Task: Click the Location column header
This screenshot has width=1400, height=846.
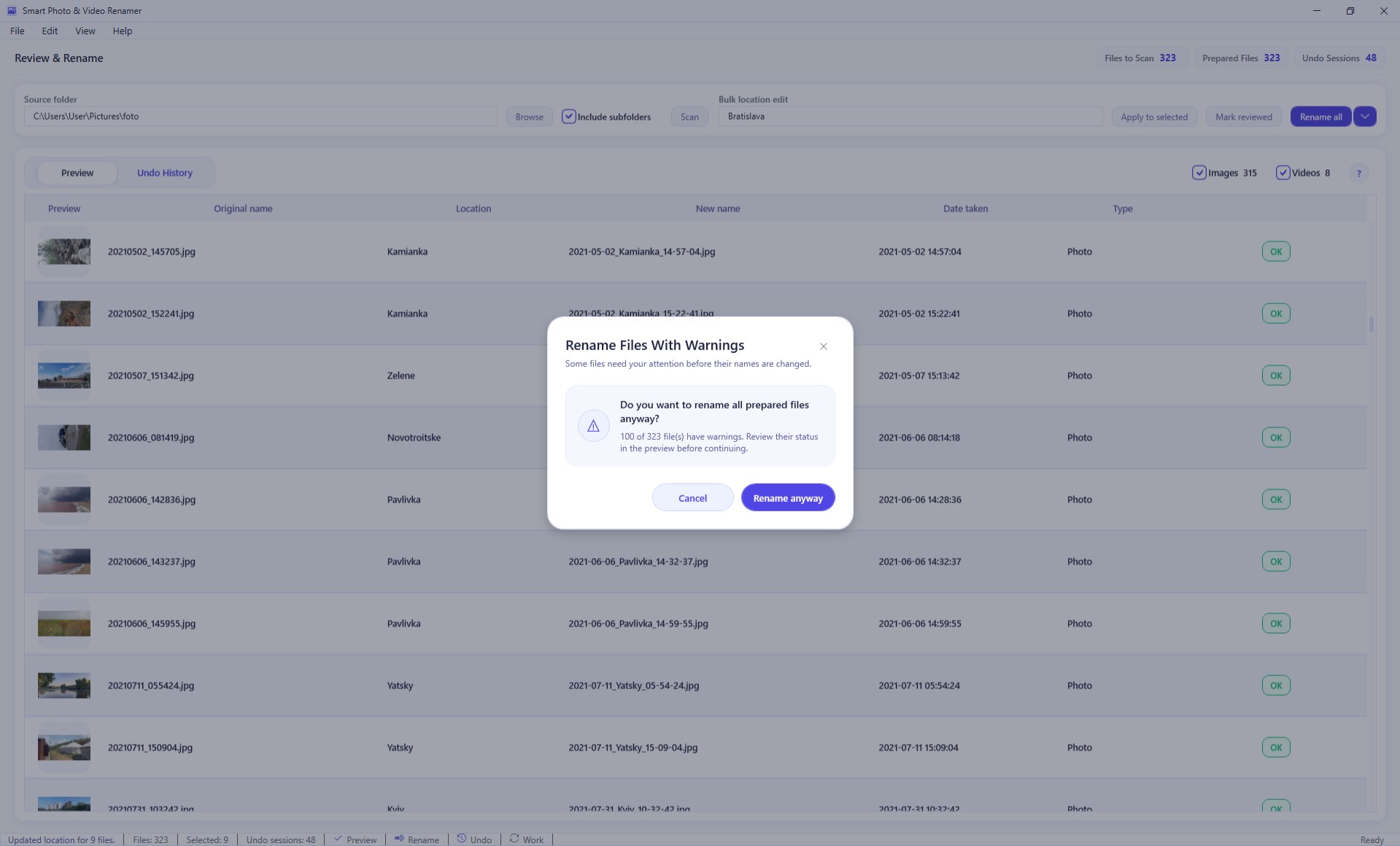Action: pyautogui.click(x=473, y=209)
